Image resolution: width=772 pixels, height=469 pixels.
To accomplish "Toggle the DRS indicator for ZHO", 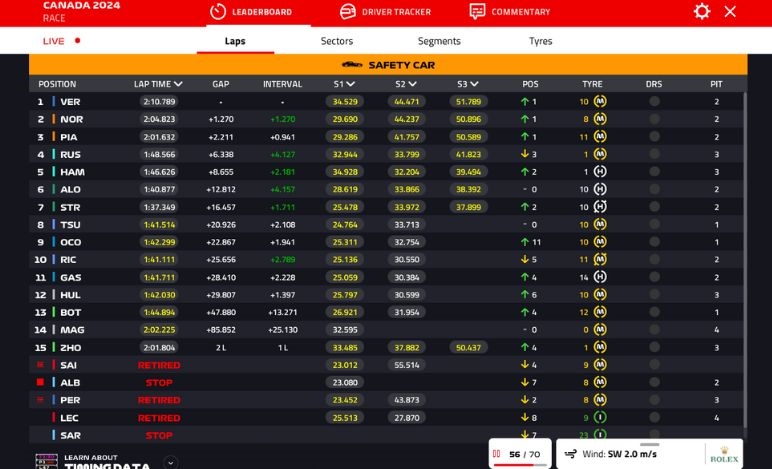I will point(654,348).
